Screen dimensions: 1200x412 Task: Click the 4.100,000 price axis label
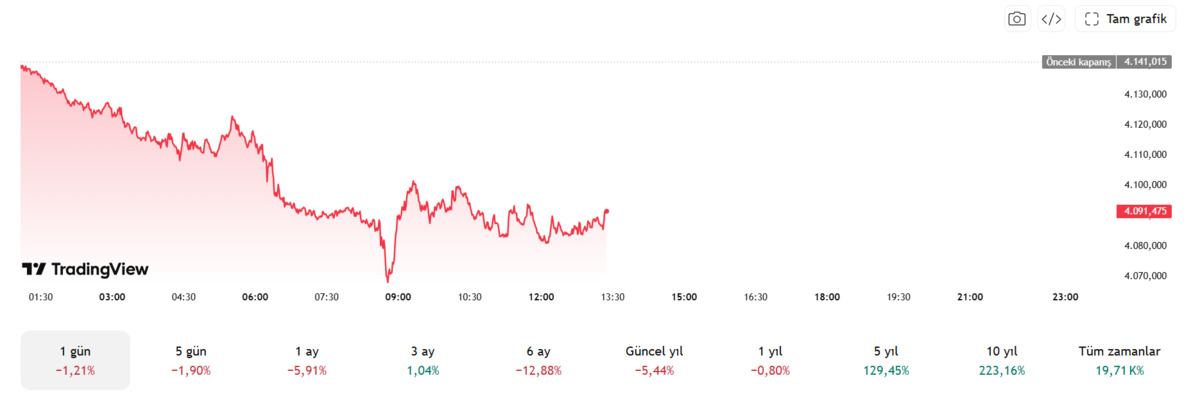pyautogui.click(x=1145, y=185)
